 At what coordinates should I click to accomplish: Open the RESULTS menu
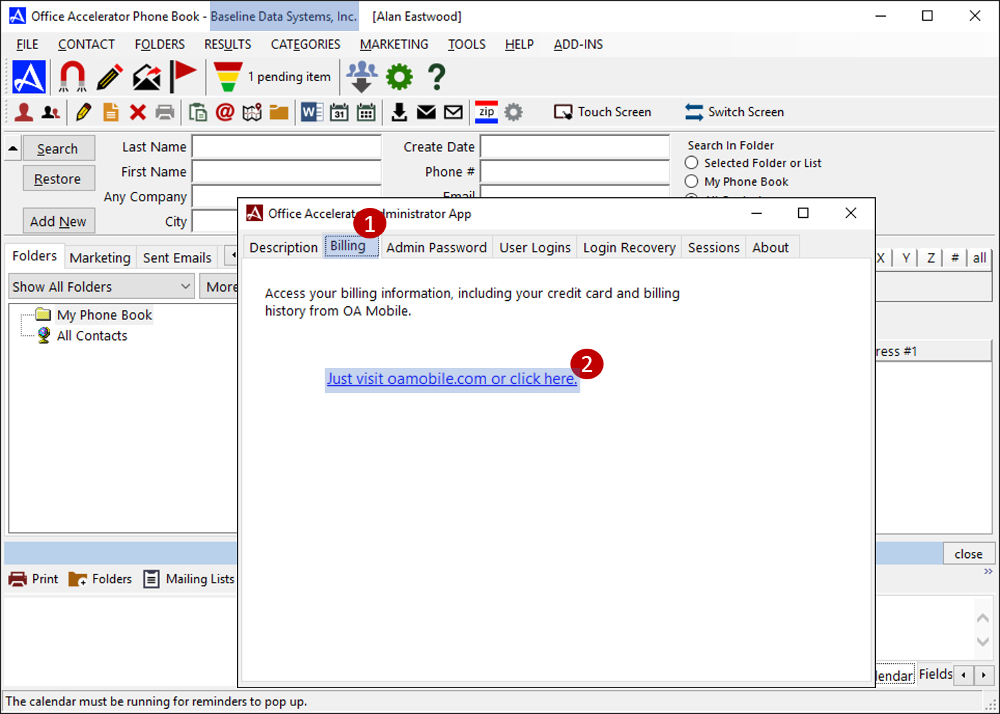(228, 45)
